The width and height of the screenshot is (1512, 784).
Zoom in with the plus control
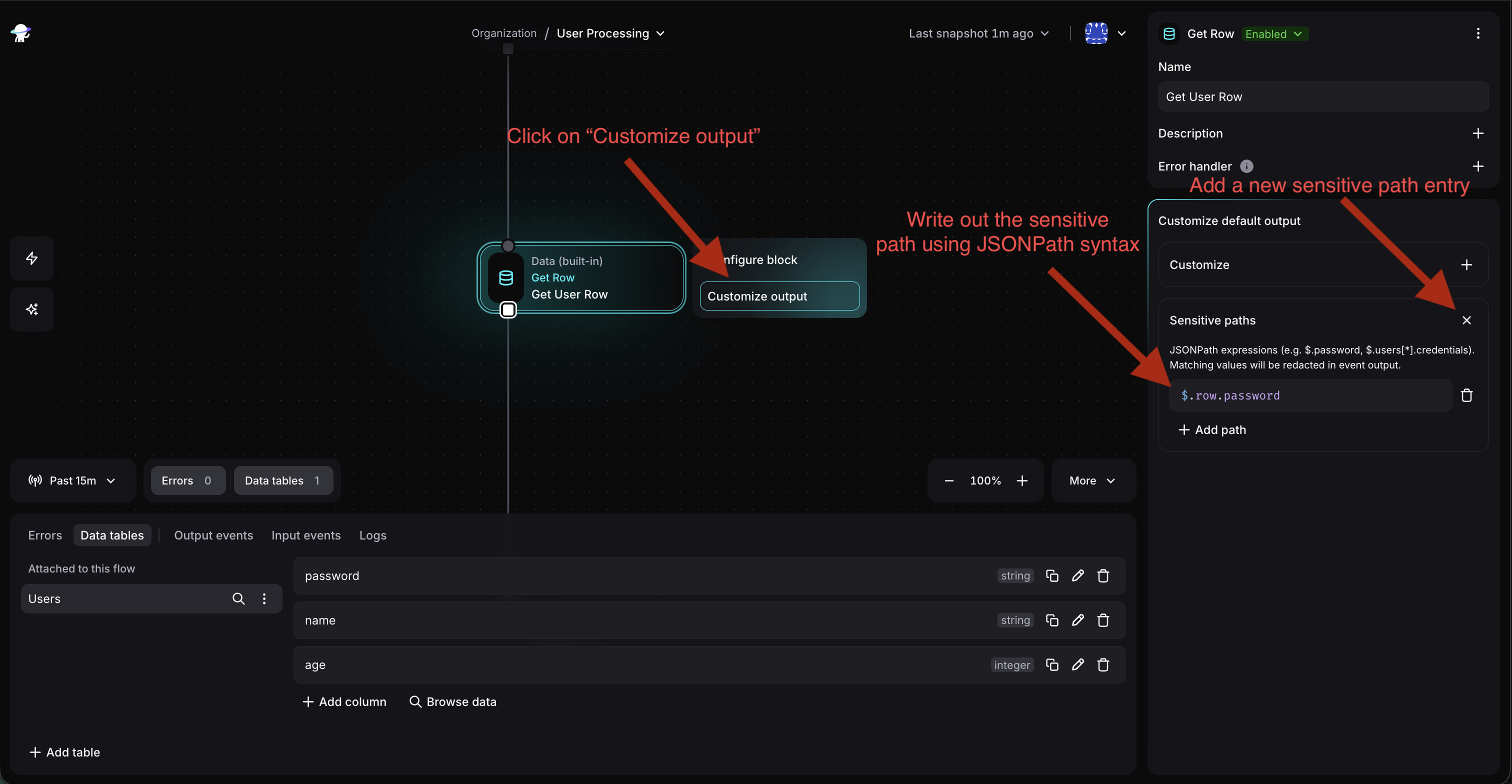pyautogui.click(x=1022, y=480)
